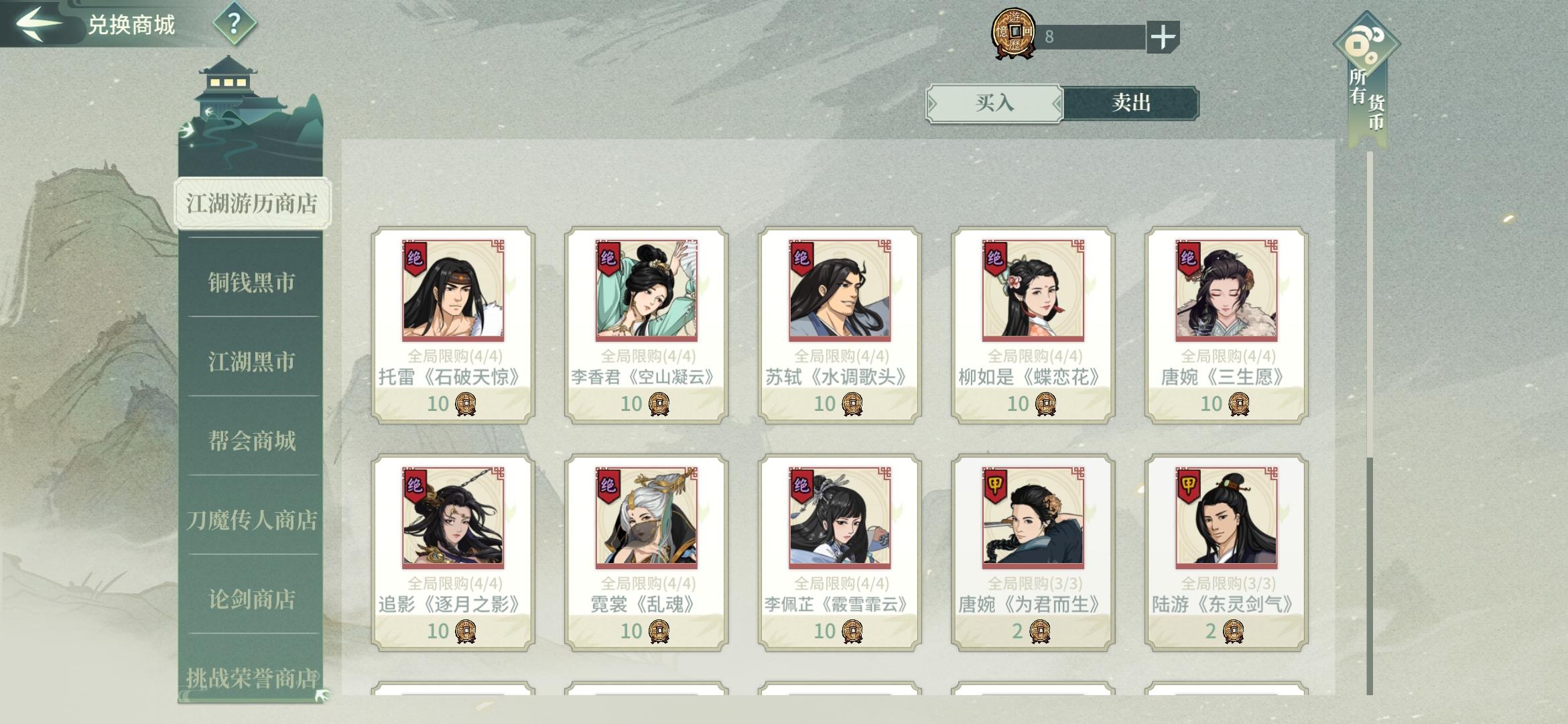Click the 游历 coin icon at top
The image size is (1568, 724).
coord(1013,33)
